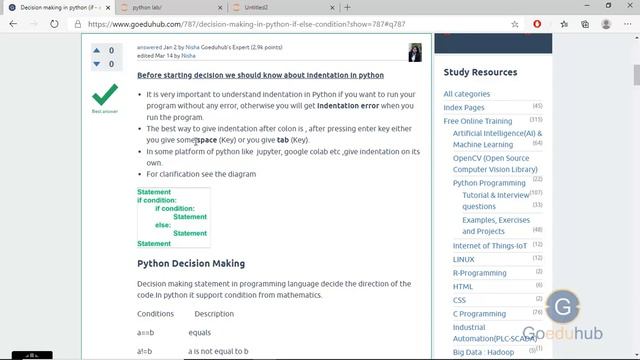Click author link Nisha after answered
The height and width of the screenshot is (360, 640).
point(192,47)
